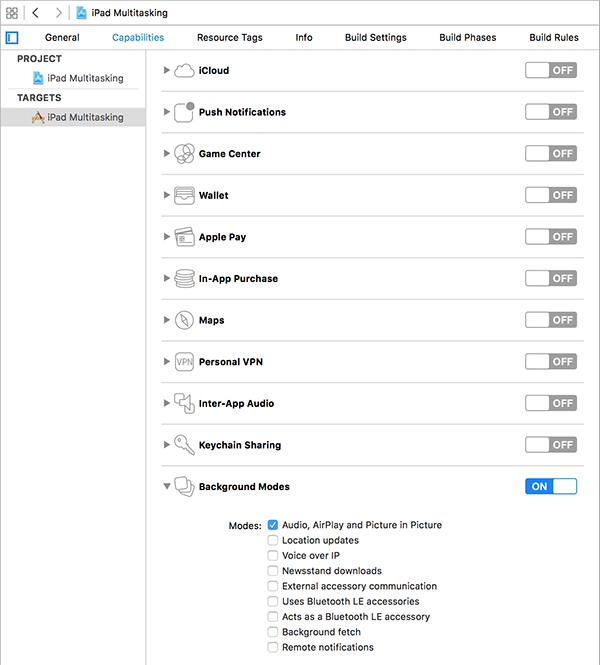600x665 pixels.
Task: Switch to the Build Settings tab
Action: tap(376, 37)
